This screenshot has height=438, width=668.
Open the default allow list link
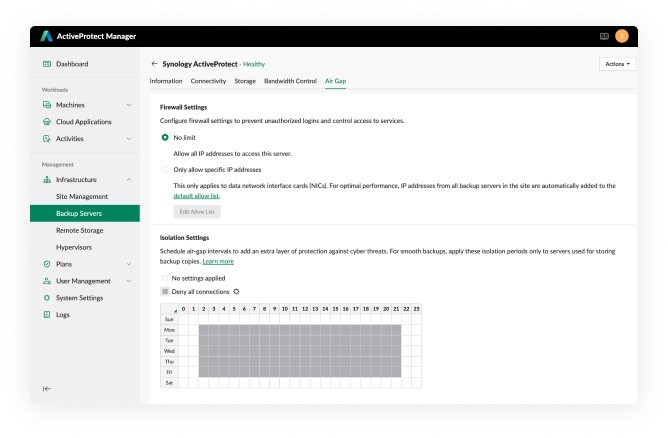point(196,196)
